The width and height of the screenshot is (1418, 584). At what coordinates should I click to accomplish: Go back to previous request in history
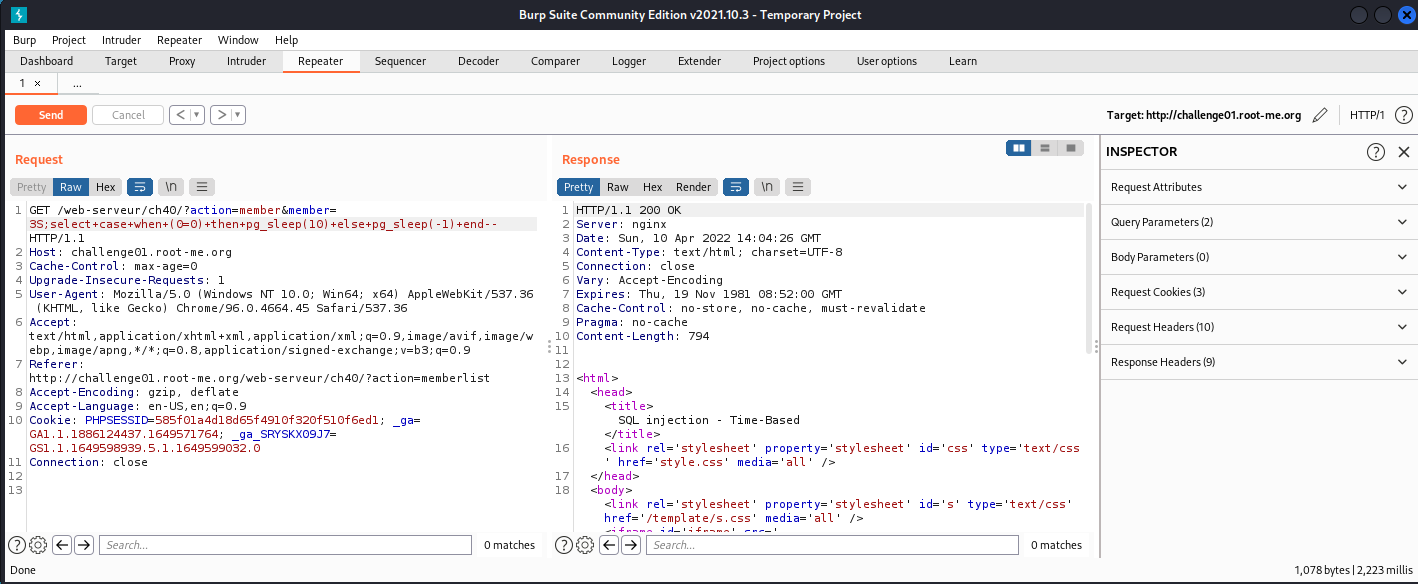point(180,115)
